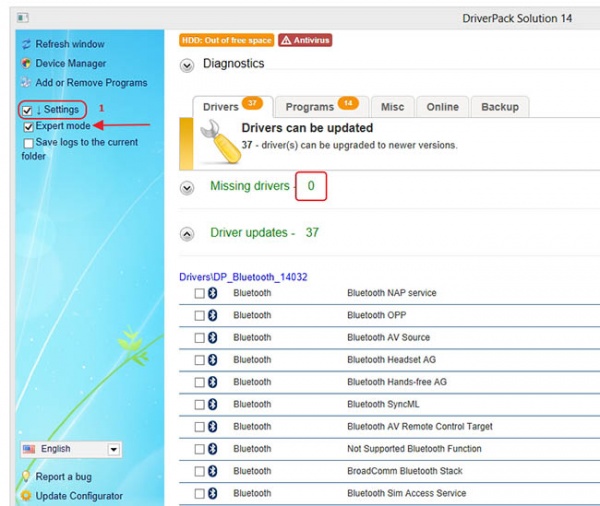The image size is (600, 506).
Task: Collapse the Driver updates section chevron
Action: click(x=187, y=234)
